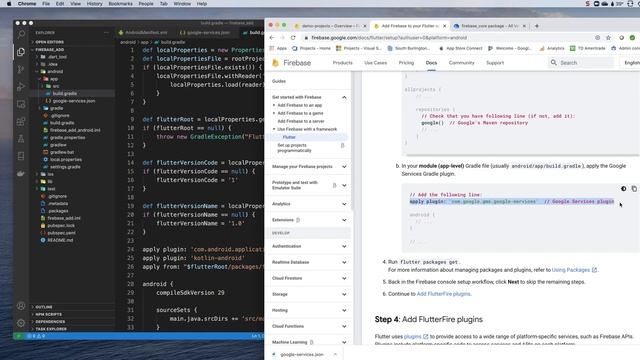Expand Realtime Database section in sidebar
The image size is (640, 360).
(344, 262)
